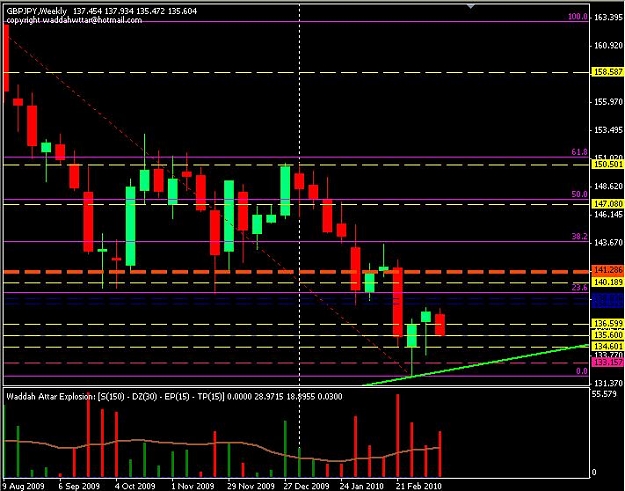Click the 163.395 price axis value

608,17
